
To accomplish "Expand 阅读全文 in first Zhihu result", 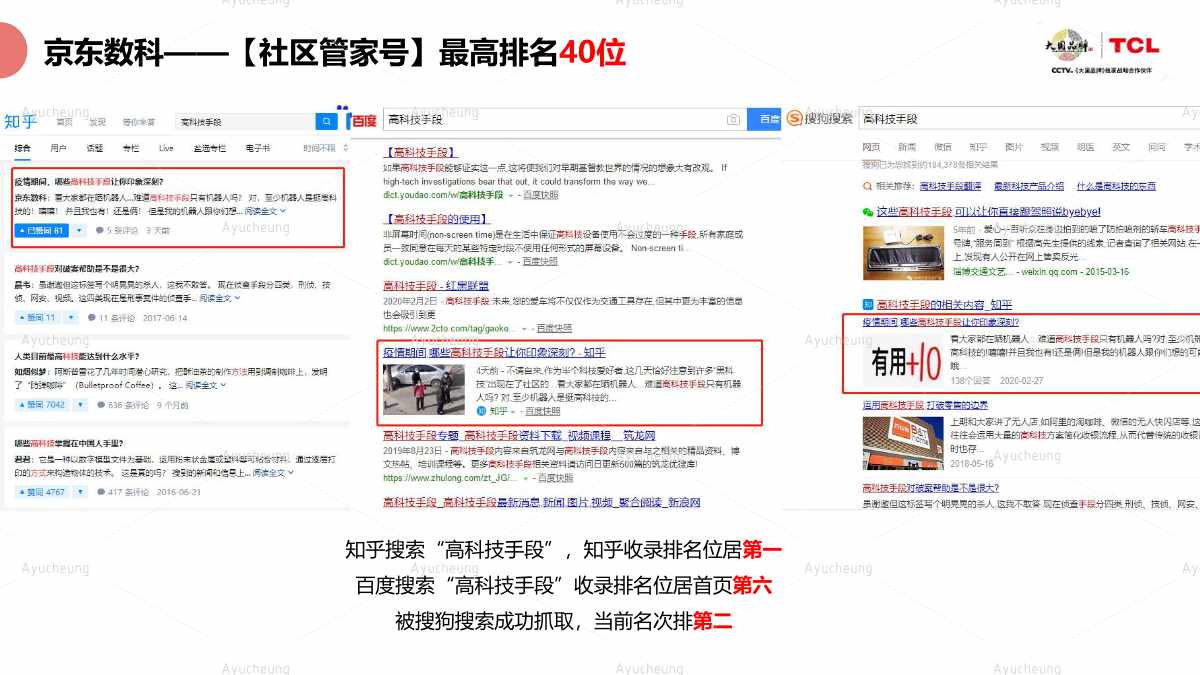I will (265, 211).
